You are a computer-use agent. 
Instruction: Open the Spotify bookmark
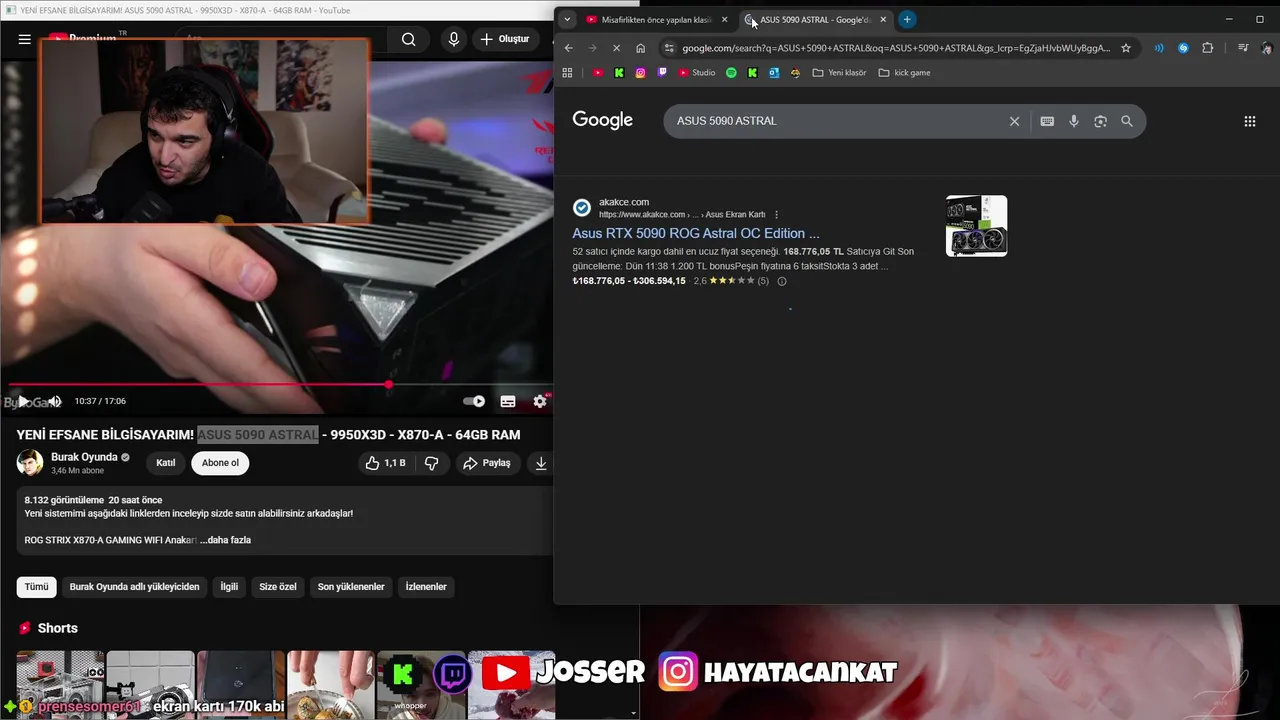click(x=731, y=73)
